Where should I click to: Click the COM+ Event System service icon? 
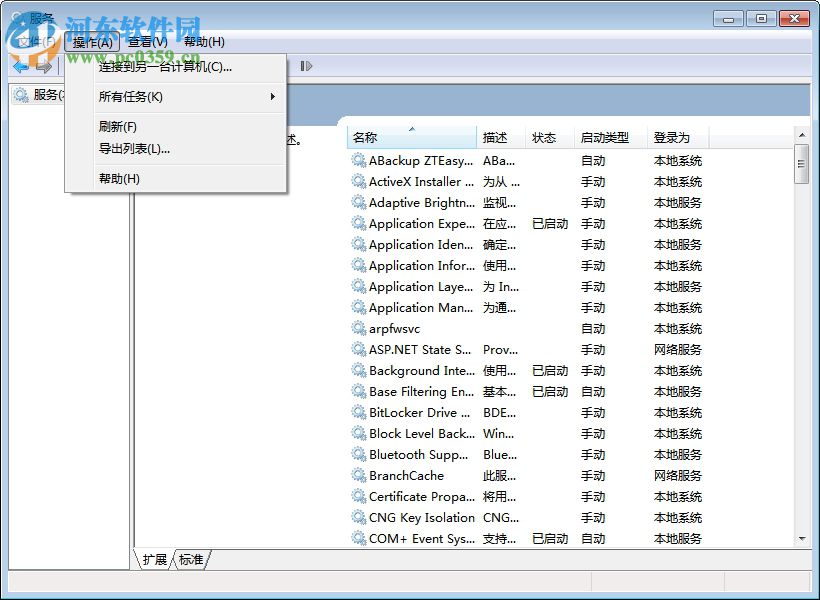coord(357,538)
